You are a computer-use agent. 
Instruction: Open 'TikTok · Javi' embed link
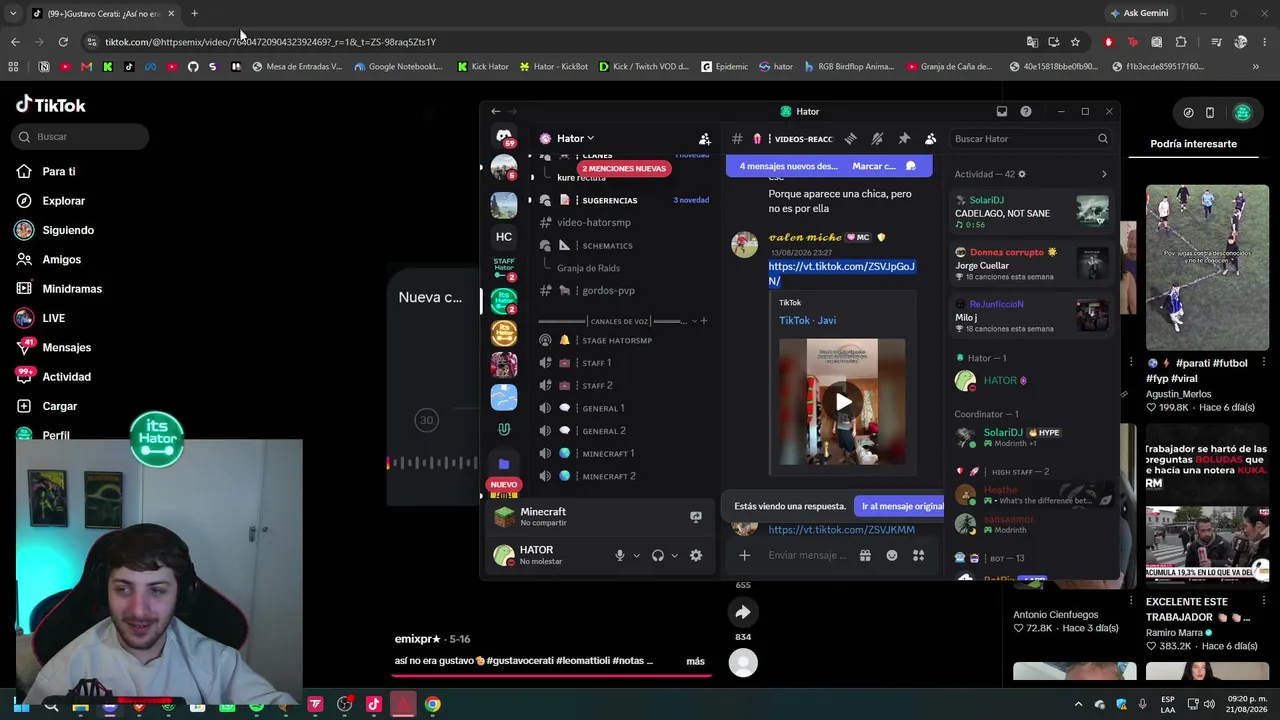pos(808,320)
